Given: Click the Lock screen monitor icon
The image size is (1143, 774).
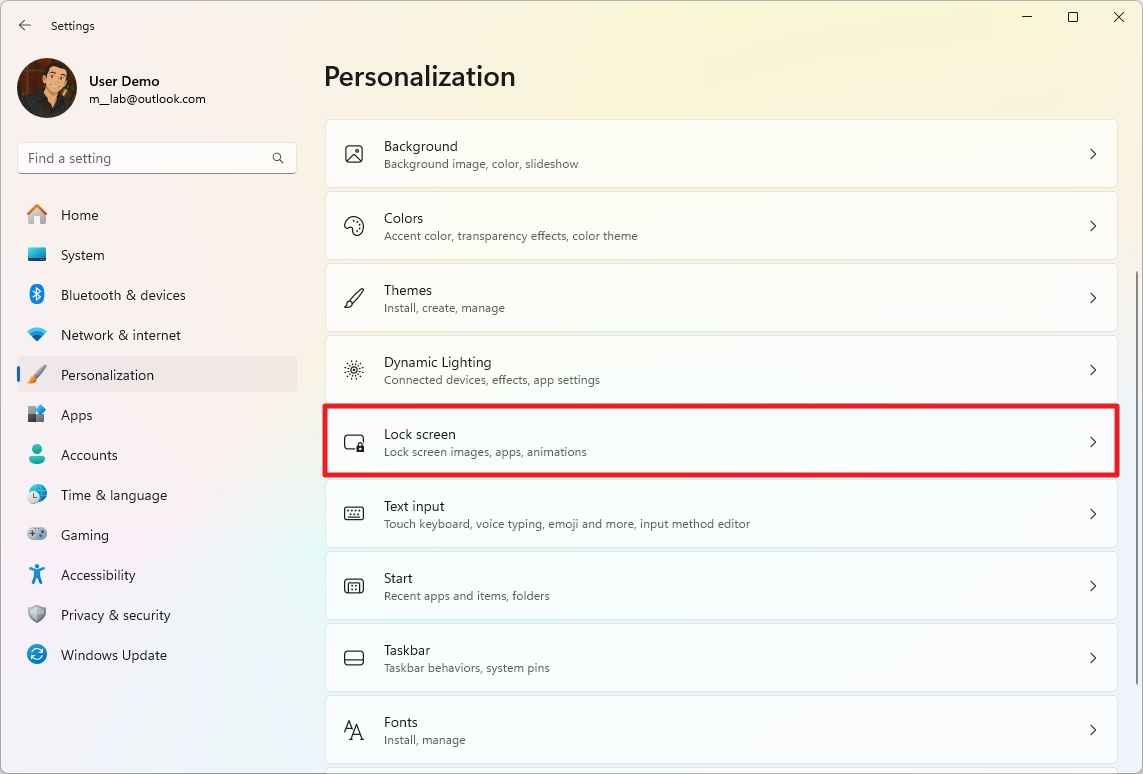Looking at the screenshot, I should (354, 442).
